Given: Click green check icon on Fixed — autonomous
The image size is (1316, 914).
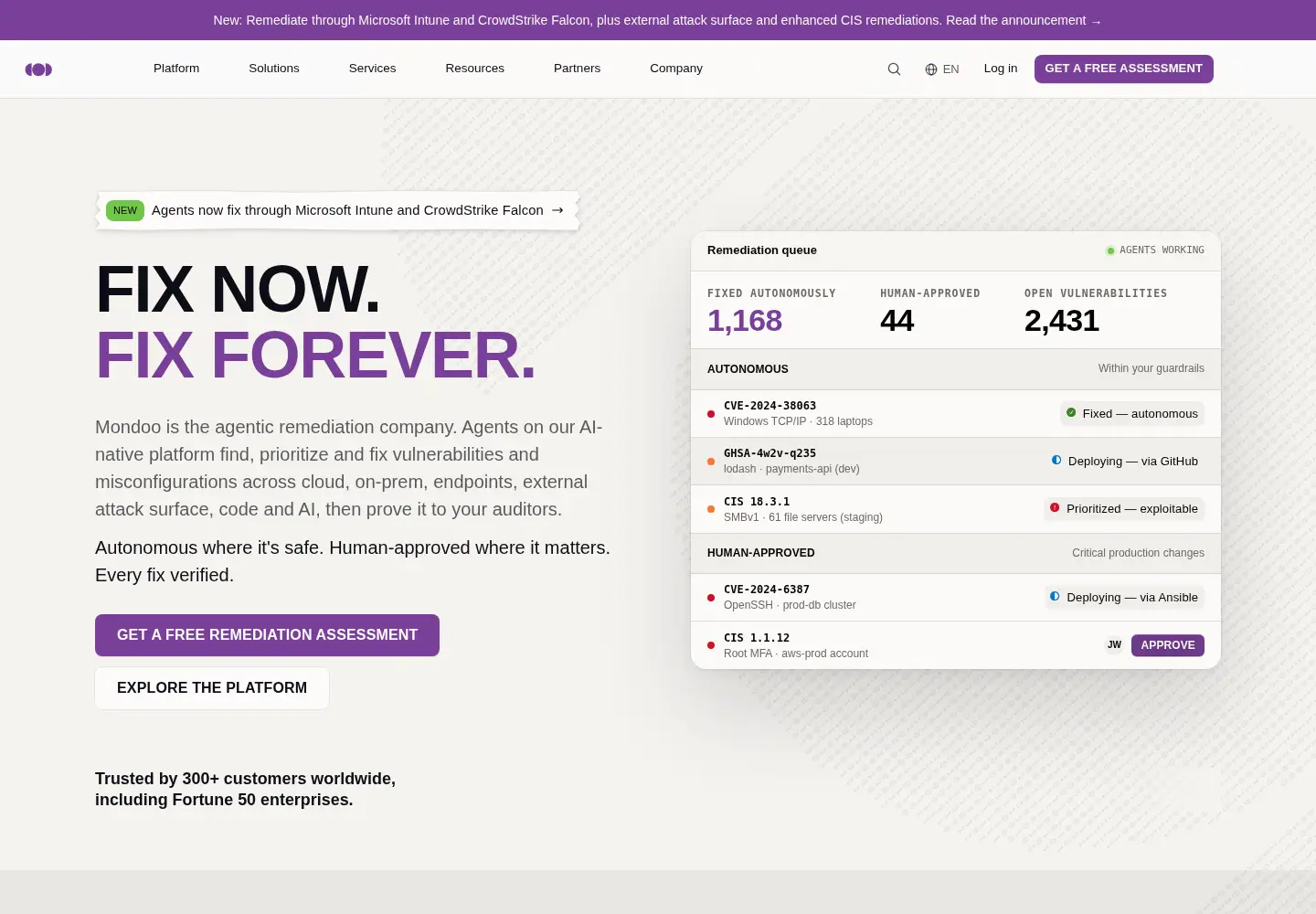Looking at the screenshot, I should [1071, 413].
